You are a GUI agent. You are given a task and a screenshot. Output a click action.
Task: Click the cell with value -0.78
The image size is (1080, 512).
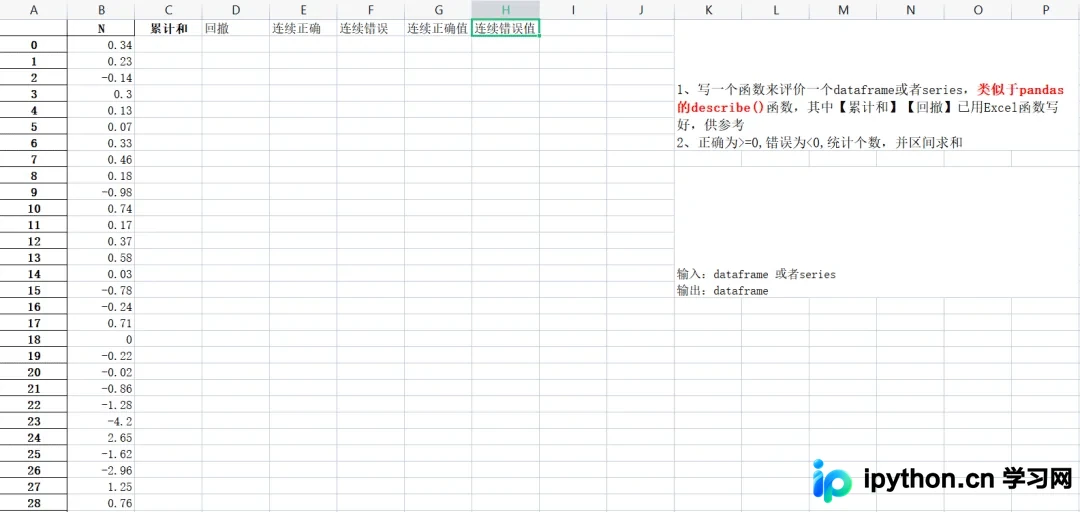[101, 290]
